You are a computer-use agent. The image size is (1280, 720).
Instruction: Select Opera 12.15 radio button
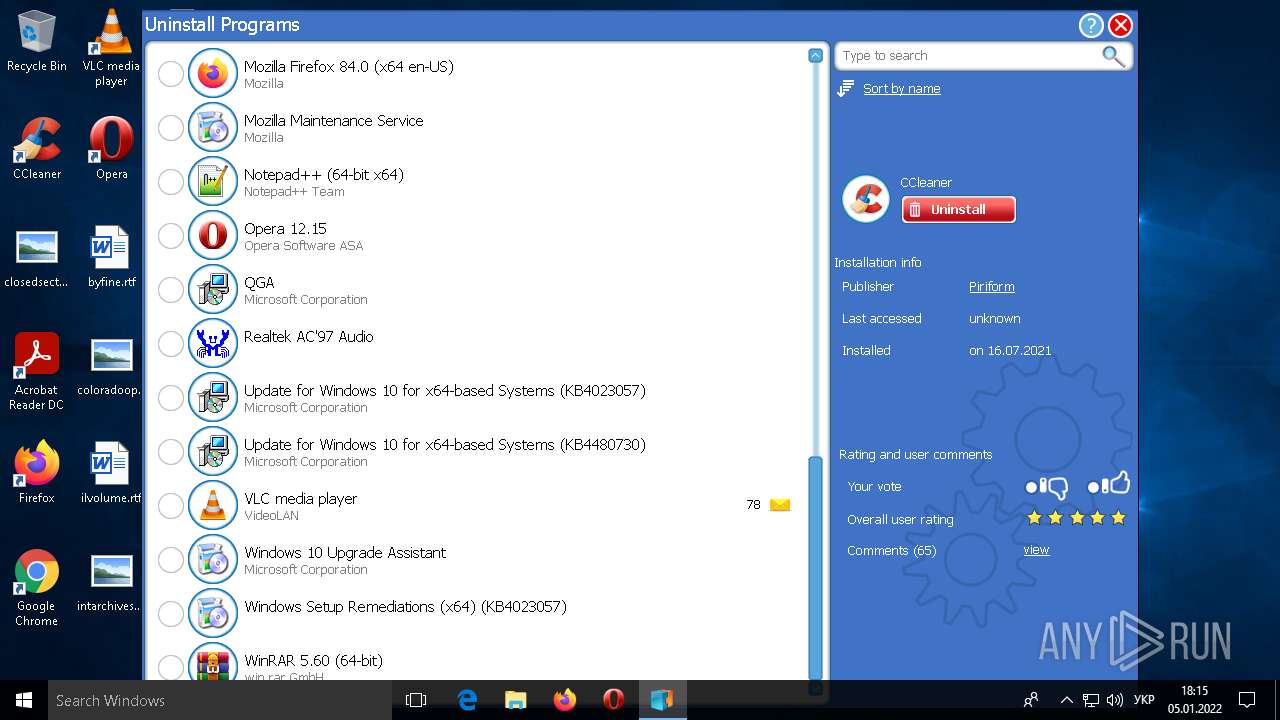[171, 236]
